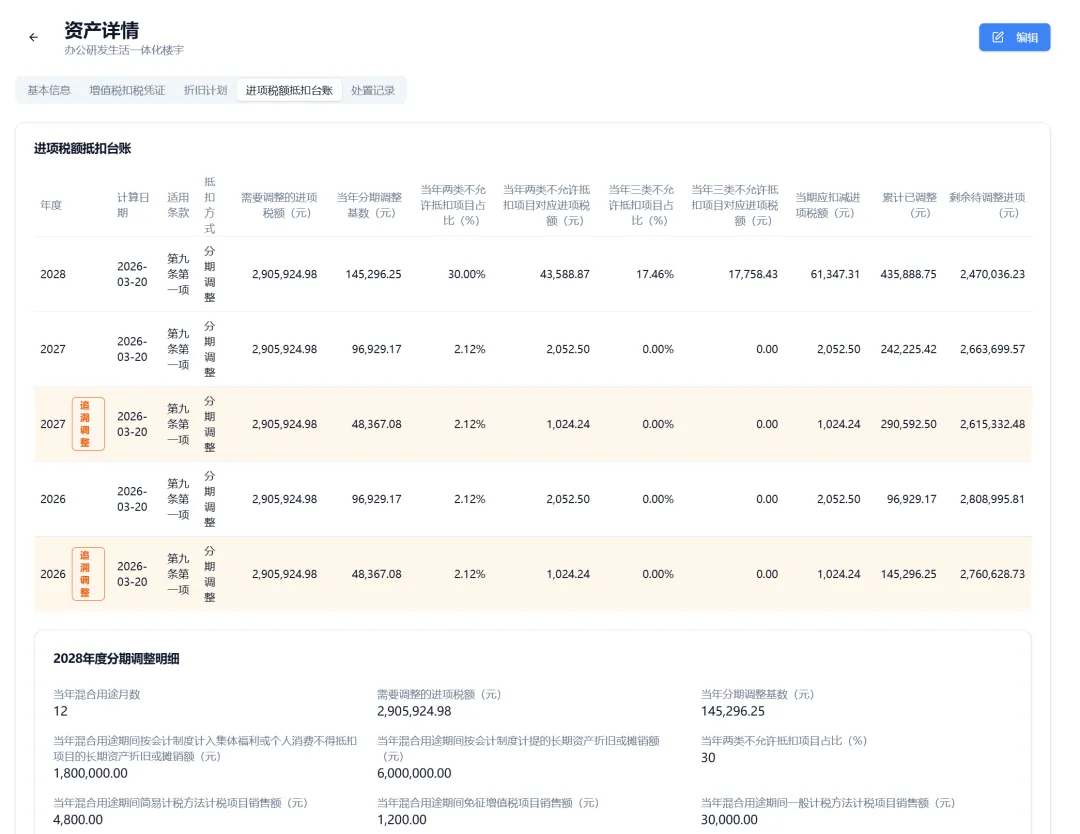
Task: Click the 当年分期调整基数 column header
Action: point(369,205)
